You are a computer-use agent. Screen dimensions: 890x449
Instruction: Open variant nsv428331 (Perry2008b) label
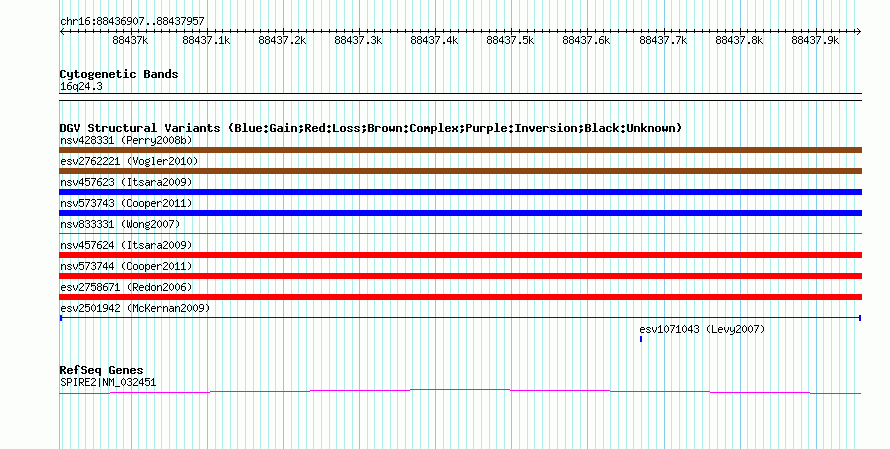pyautogui.click(x=126, y=140)
